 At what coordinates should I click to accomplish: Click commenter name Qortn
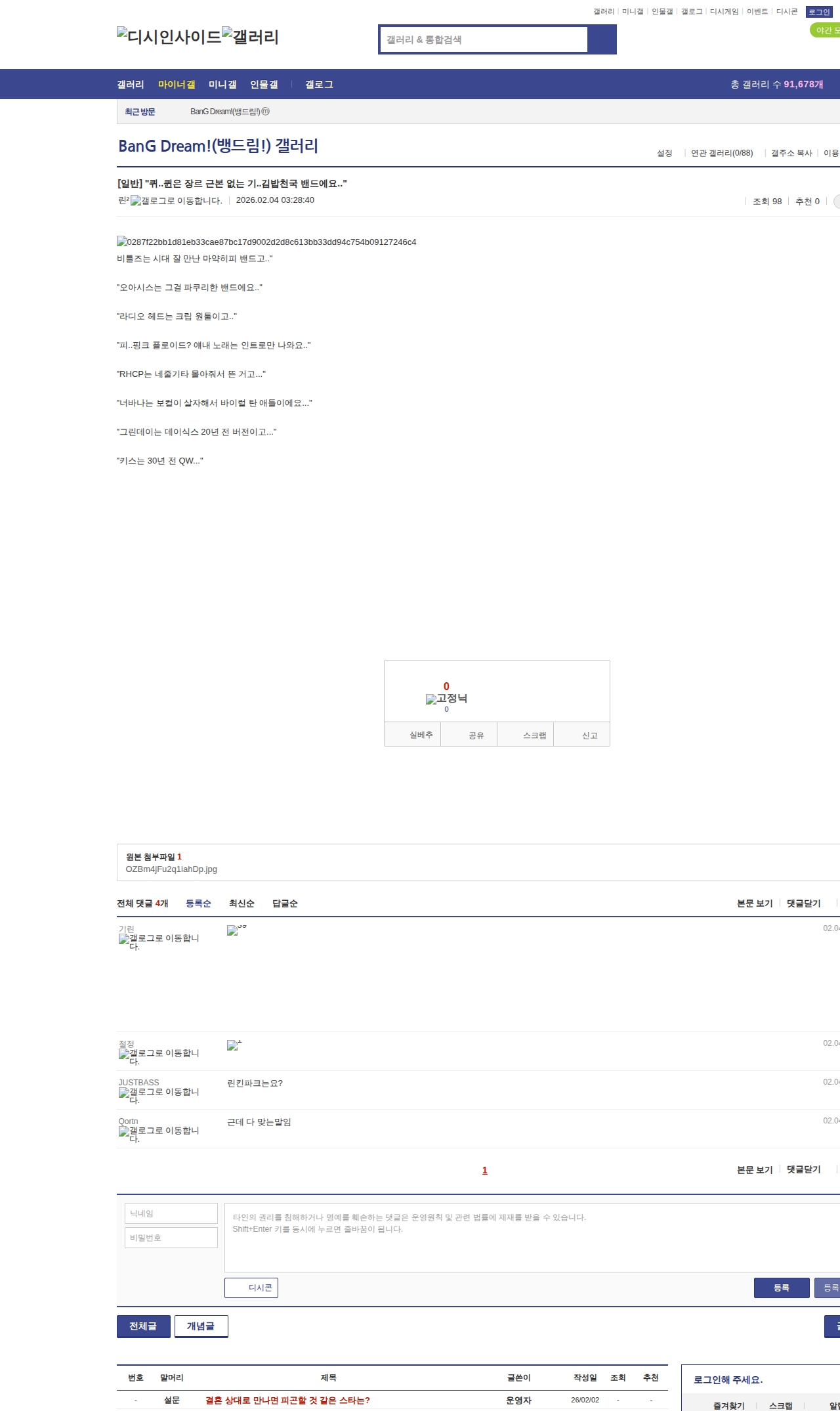(x=128, y=1121)
